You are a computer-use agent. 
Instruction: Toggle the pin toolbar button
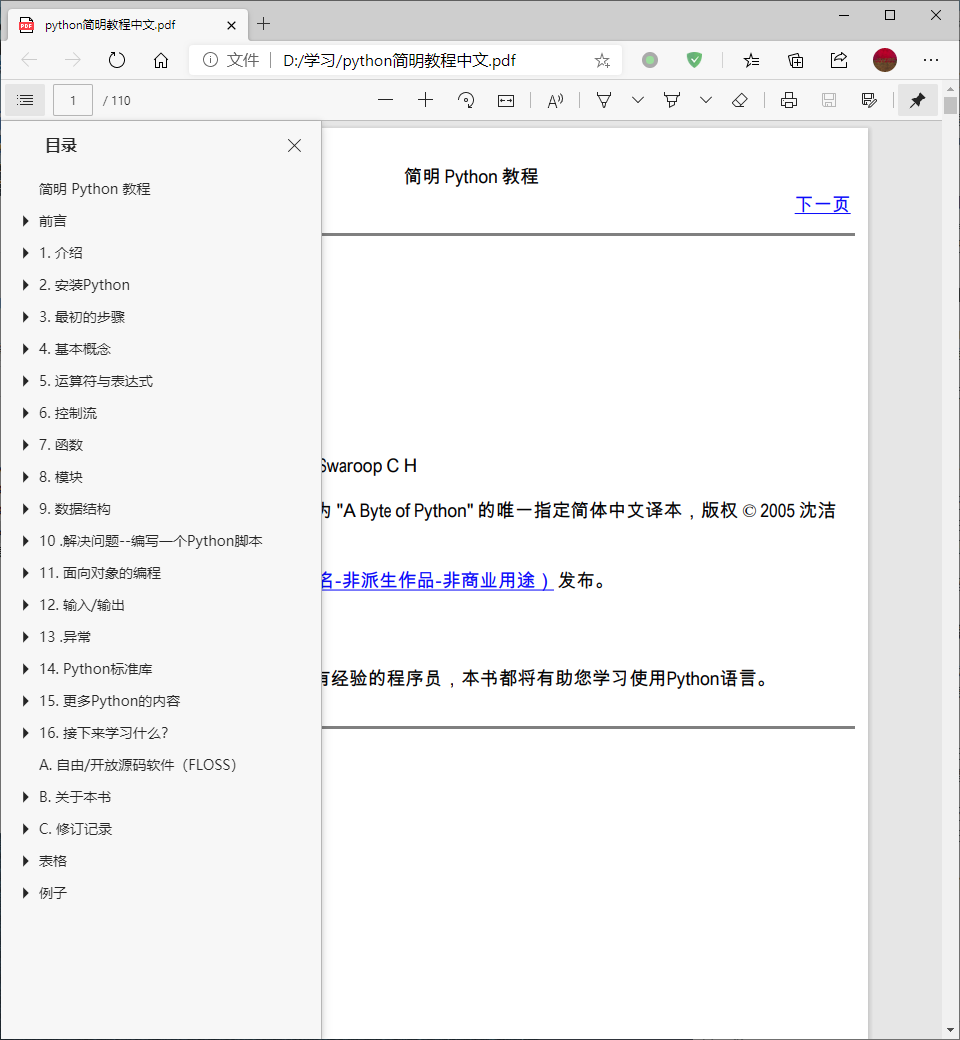click(918, 100)
